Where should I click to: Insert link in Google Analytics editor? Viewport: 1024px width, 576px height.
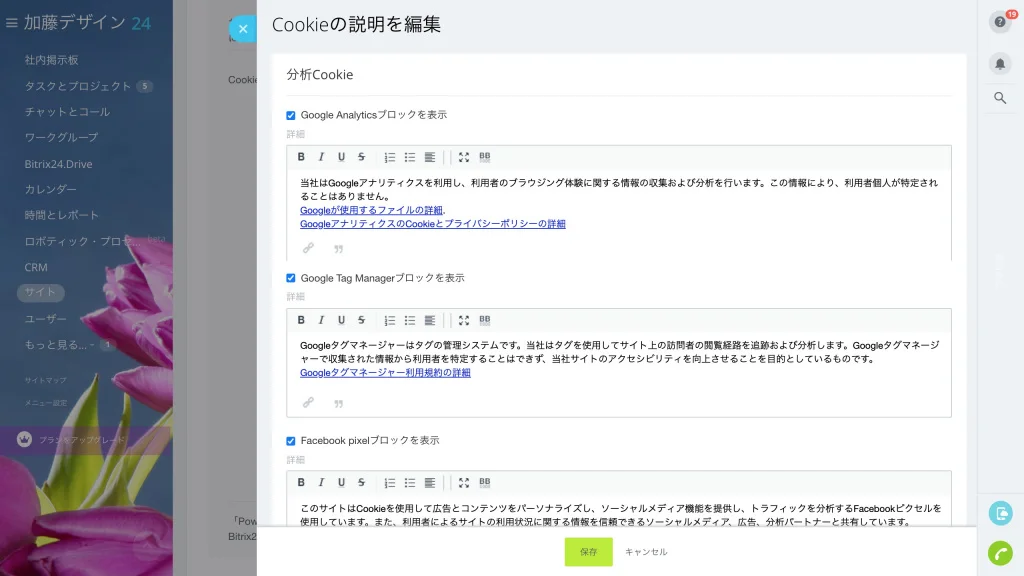pyautogui.click(x=308, y=248)
